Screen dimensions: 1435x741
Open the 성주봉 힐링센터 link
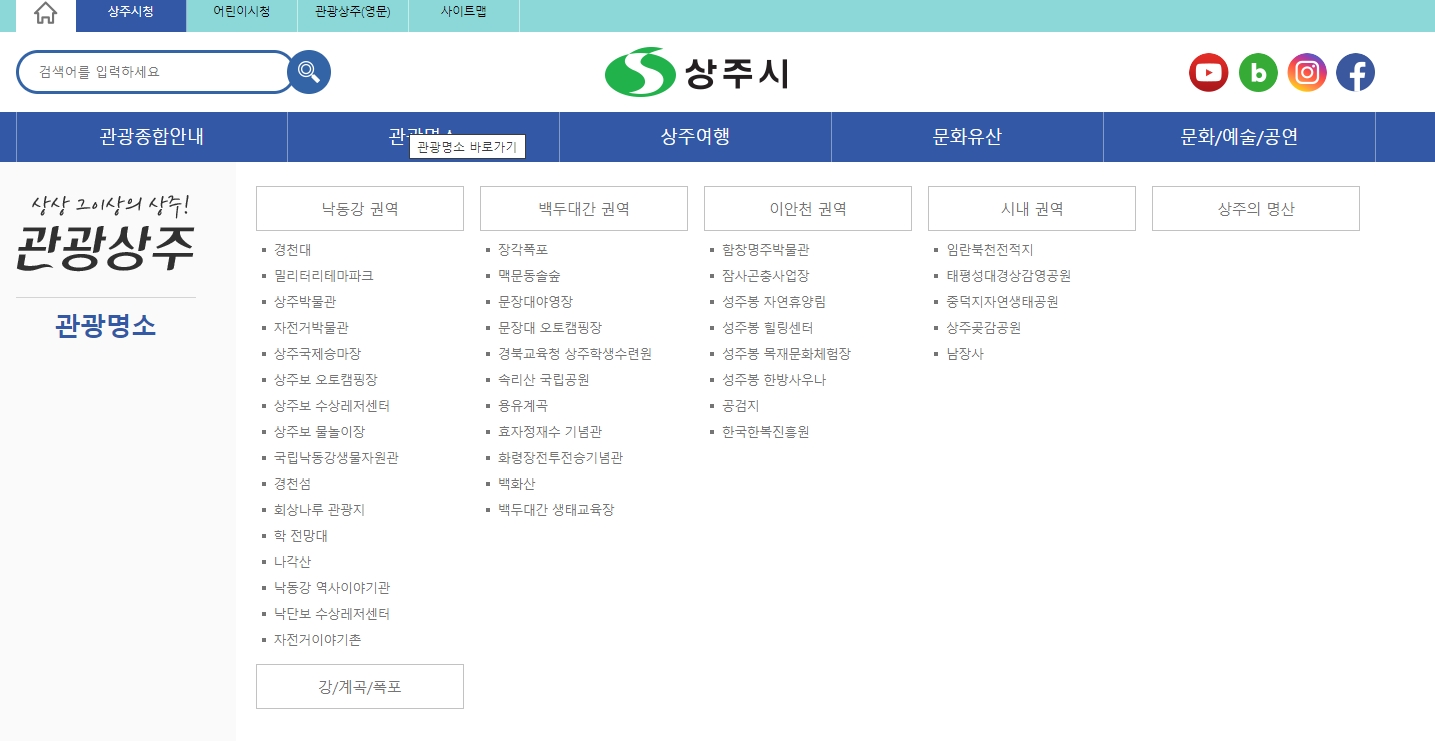click(x=767, y=328)
